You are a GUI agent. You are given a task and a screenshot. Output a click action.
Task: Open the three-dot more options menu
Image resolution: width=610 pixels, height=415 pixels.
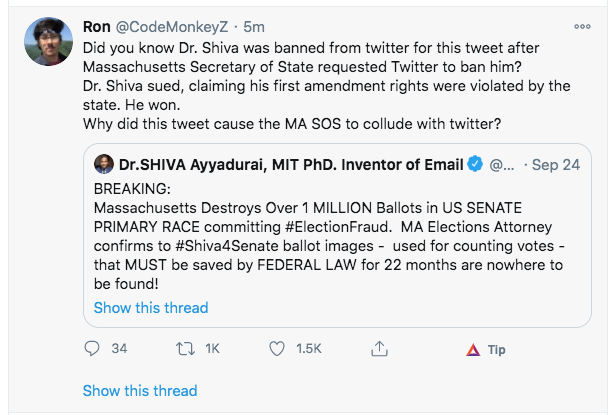click(582, 26)
